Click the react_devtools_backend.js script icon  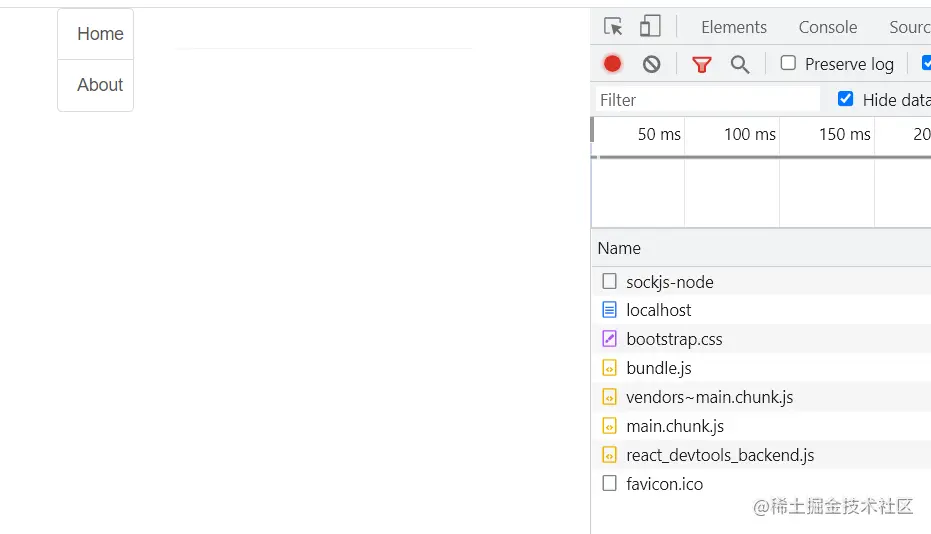(609, 455)
